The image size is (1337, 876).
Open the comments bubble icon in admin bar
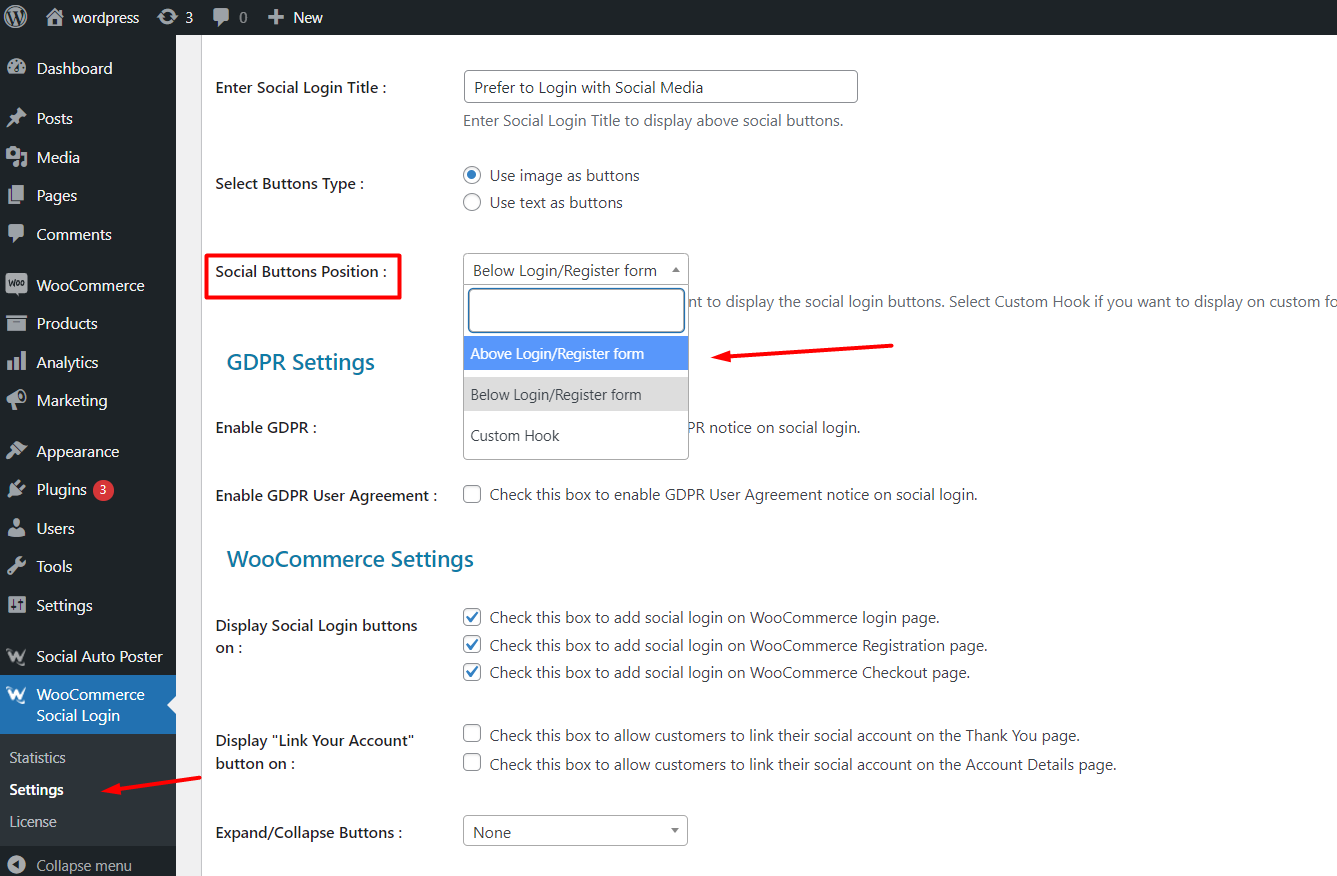pyautogui.click(x=221, y=17)
